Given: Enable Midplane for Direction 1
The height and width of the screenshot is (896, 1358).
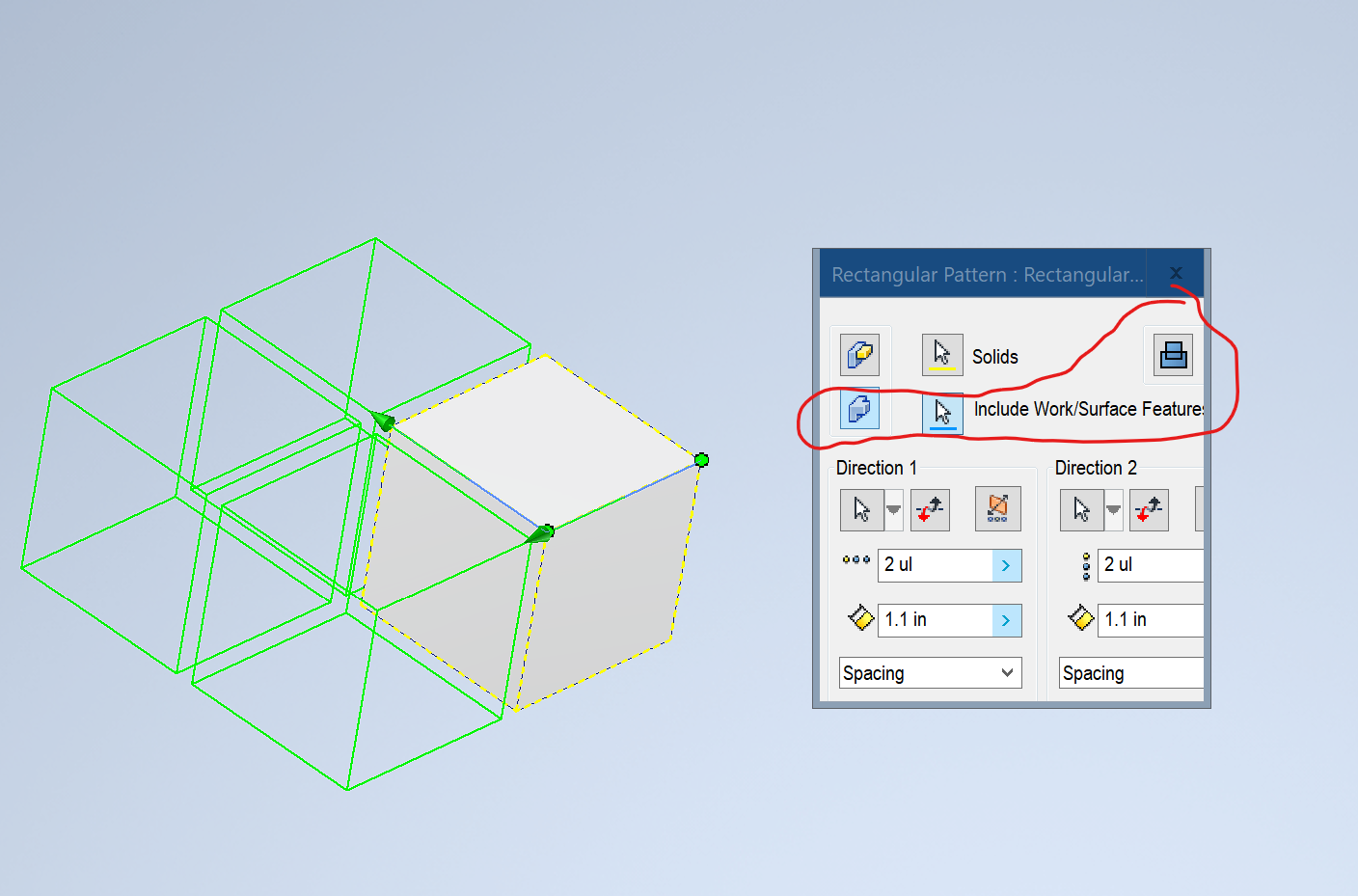Looking at the screenshot, I should pyautogui.click(x=997, y=509).
